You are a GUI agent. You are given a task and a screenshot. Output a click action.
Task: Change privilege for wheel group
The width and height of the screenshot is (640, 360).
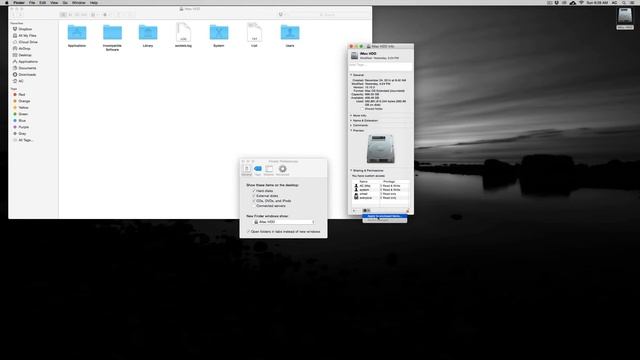(x=389, y=194)
